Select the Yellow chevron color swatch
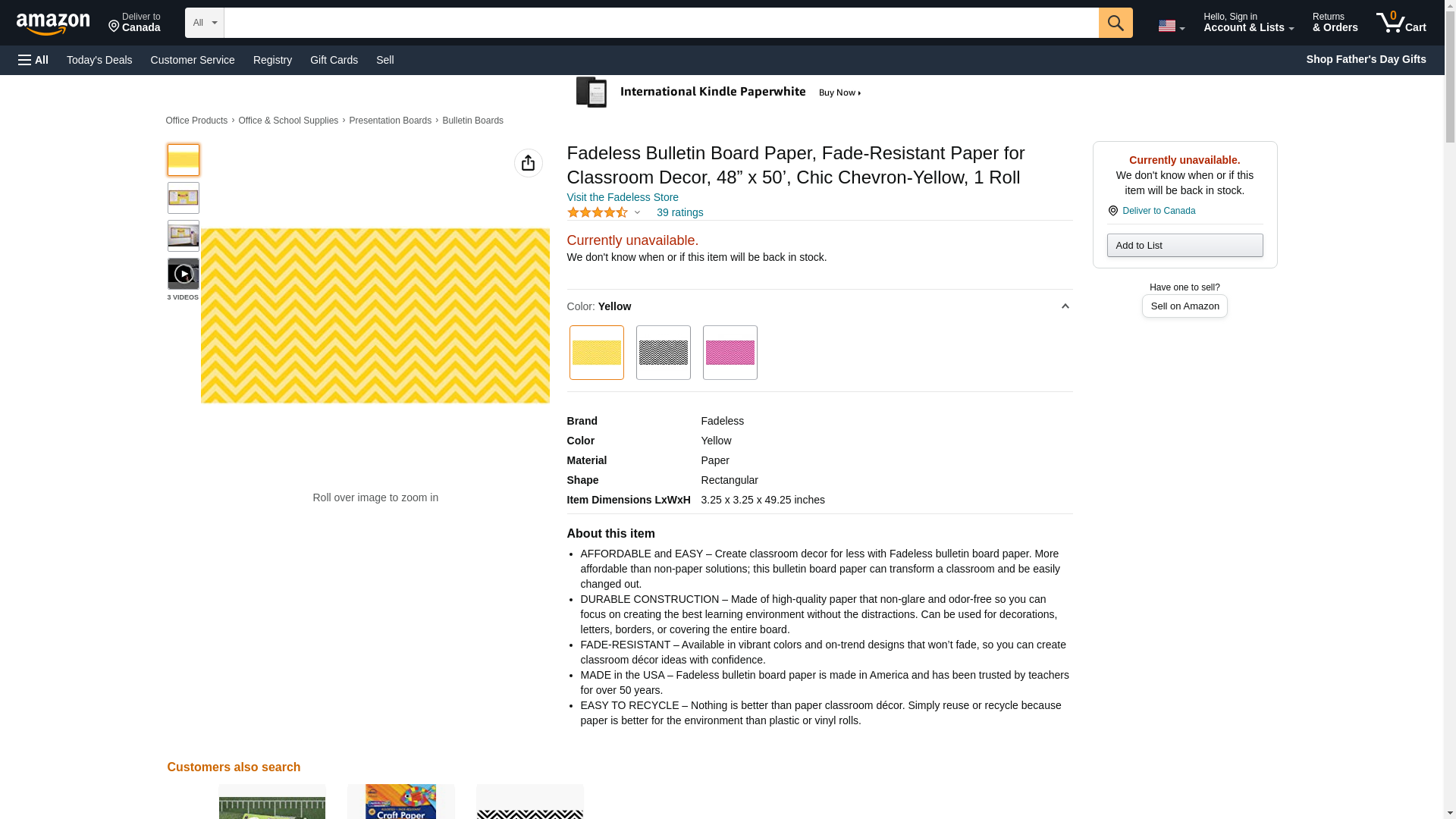Image resolution: width=1456 pixels, height=819 pixels. click(x=596, y=353)
